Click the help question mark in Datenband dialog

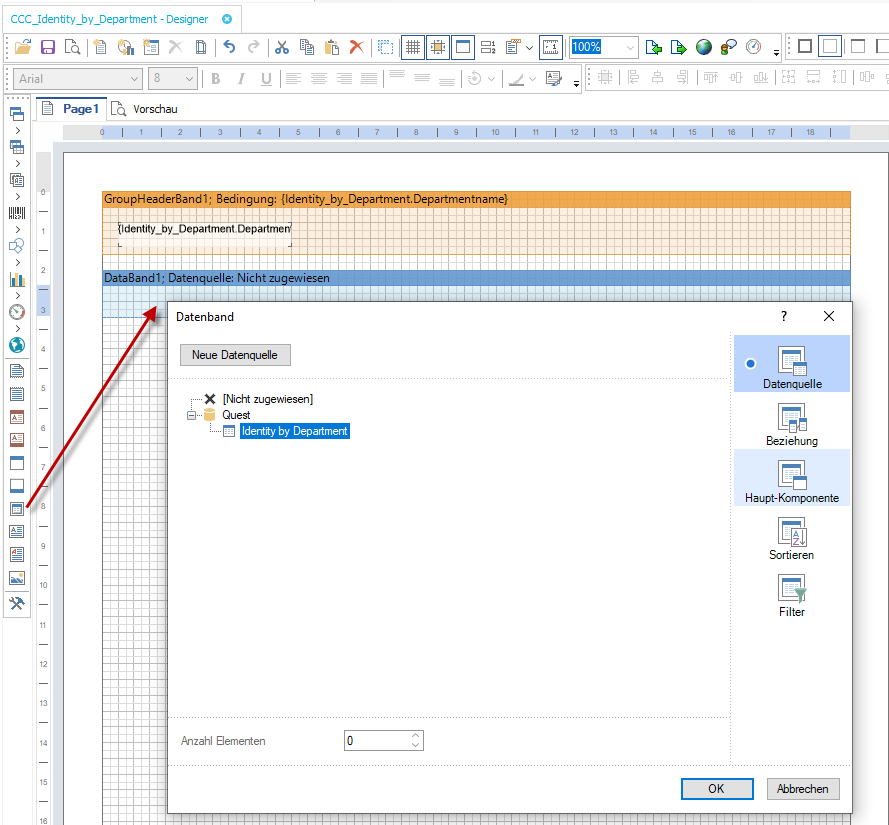[x=784, y=316]
